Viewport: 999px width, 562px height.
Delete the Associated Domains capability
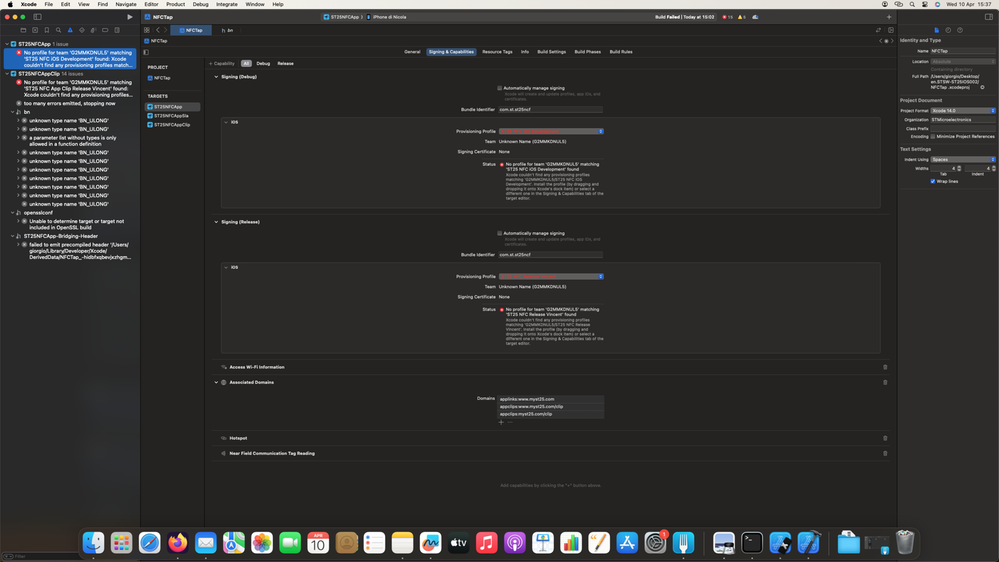click(x=885, y=382)
